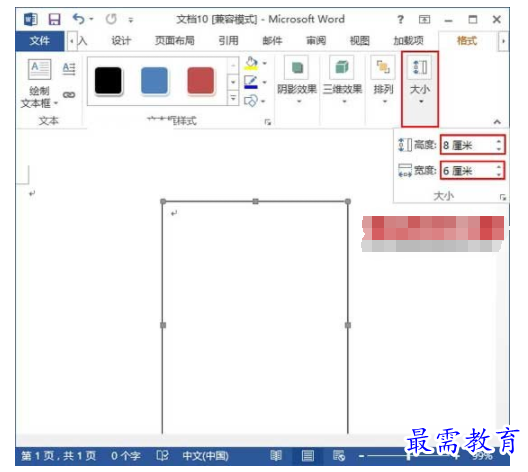Open text box styles dialog launcher
This screenshot has width=528, height=472.
[x=268, y=122]
